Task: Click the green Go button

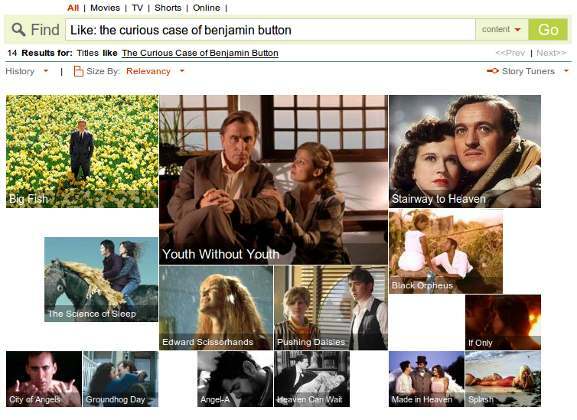Action: coord(548,29)
